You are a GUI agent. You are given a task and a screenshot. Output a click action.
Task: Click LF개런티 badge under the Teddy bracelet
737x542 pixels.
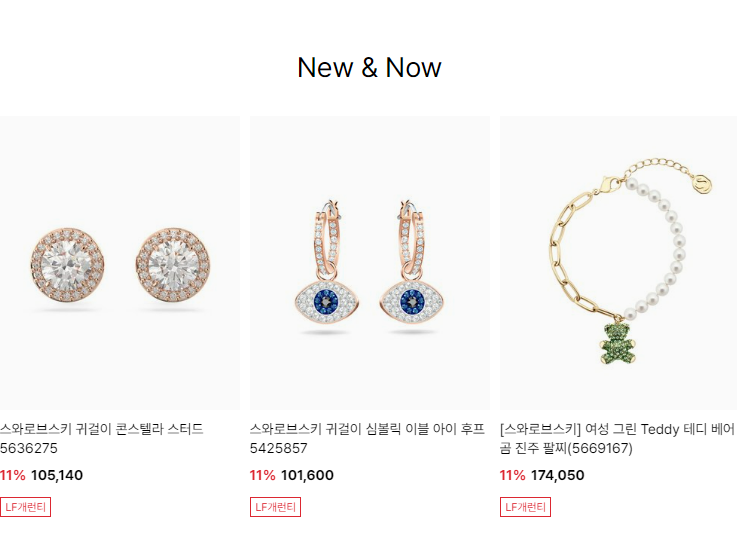pos(525,507)
